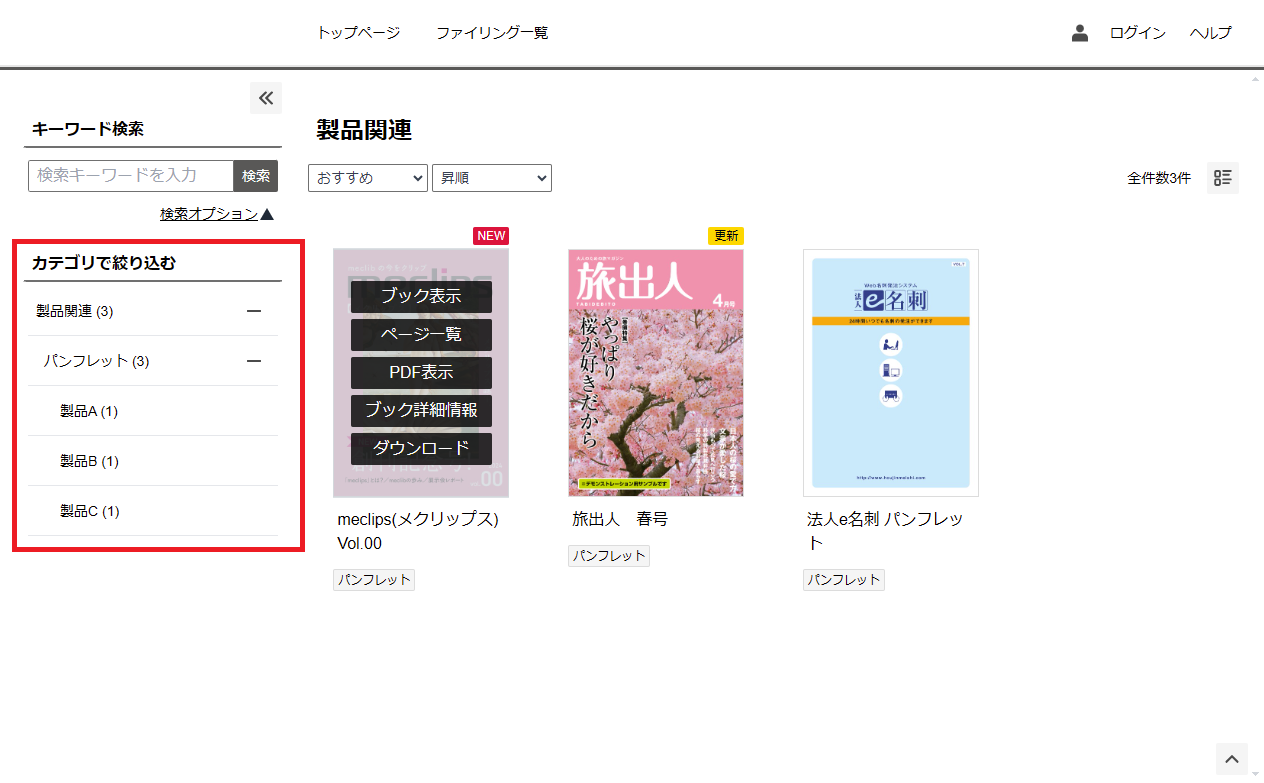Switch to list view layout icon

(x=1222, y=178)
